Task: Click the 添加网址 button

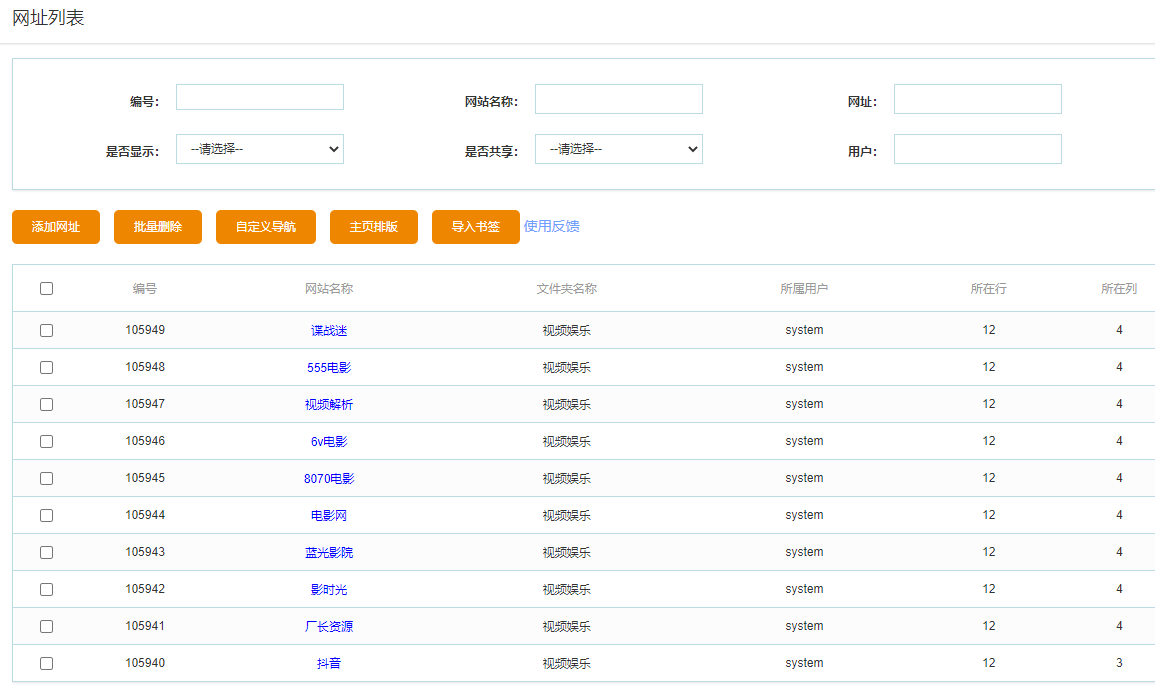Action: point(56,227)
